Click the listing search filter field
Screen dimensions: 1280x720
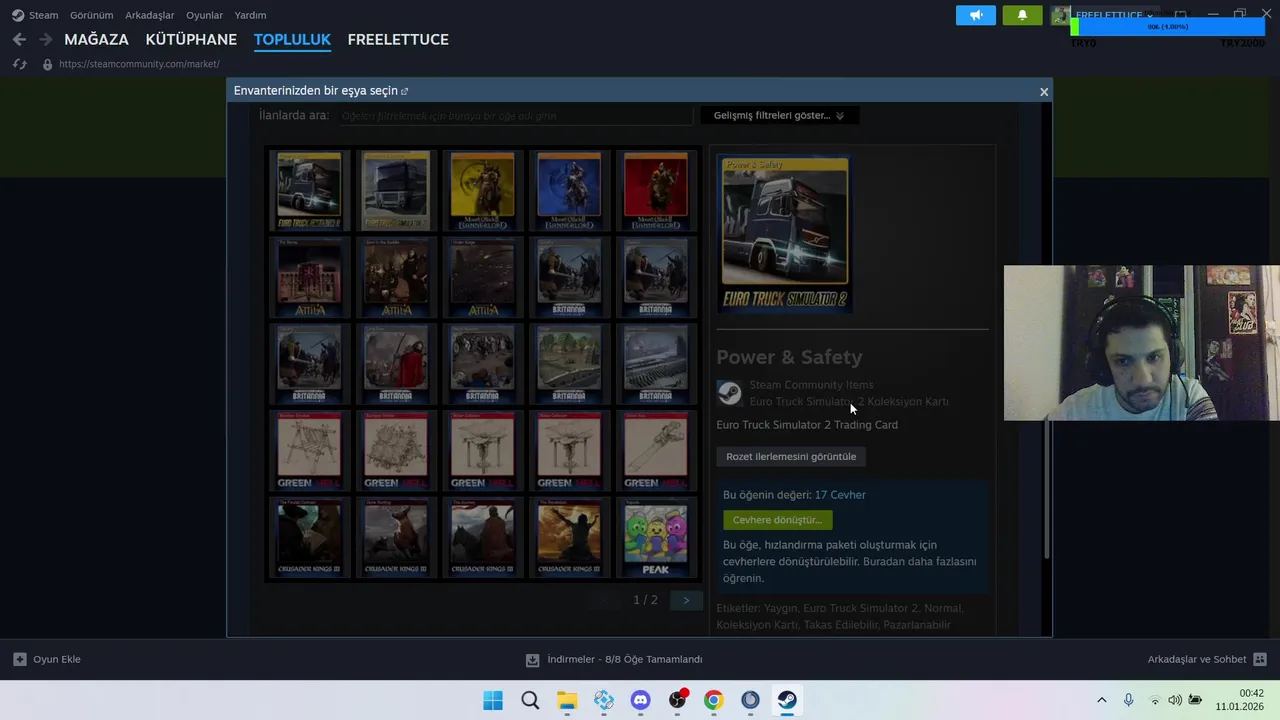[x=516, y=116]
